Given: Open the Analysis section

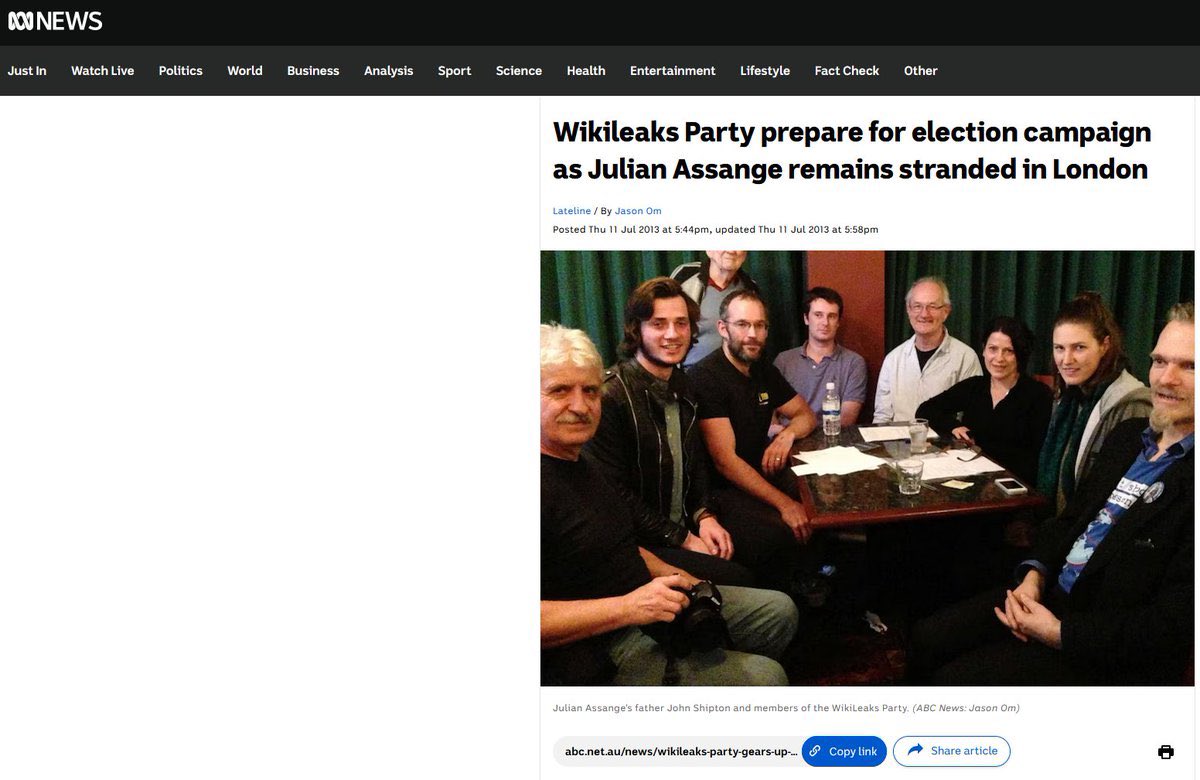Looking at the screenshot, I should (388, 71).
